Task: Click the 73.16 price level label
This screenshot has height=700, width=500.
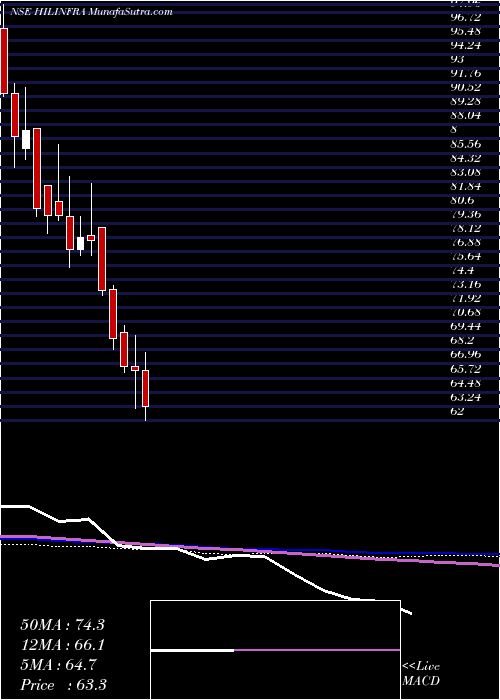Action: 466,284
